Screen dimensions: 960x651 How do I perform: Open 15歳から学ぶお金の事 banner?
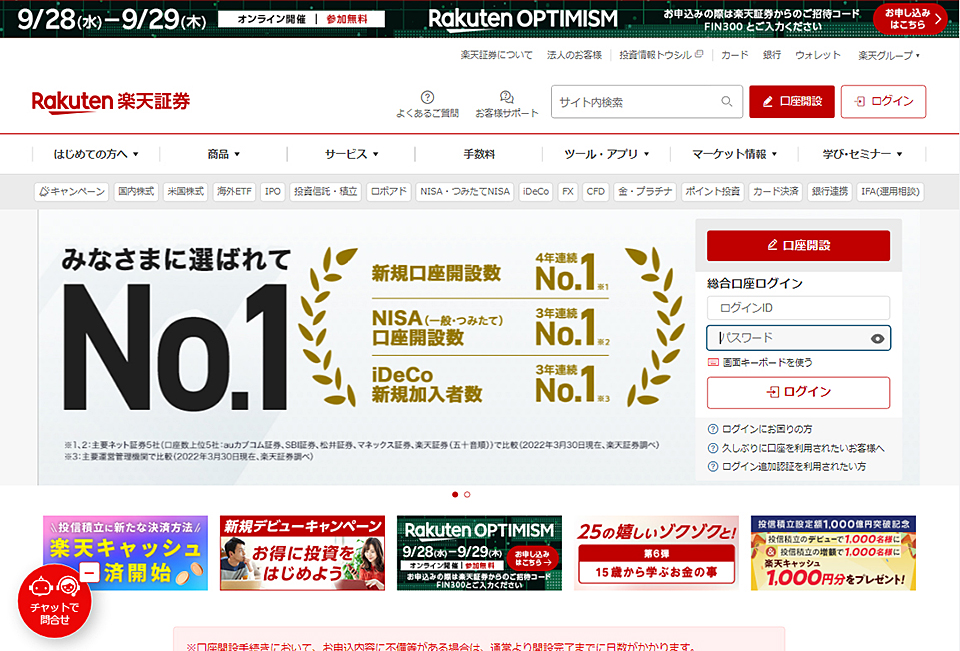point(656,553)
